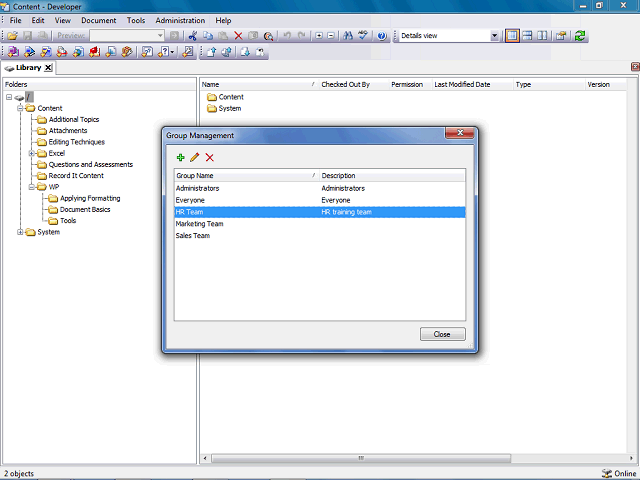Click the purple new-module icon at second toolbar start
640x480 pixels.
pyautogui.click(x=13, y=52)
